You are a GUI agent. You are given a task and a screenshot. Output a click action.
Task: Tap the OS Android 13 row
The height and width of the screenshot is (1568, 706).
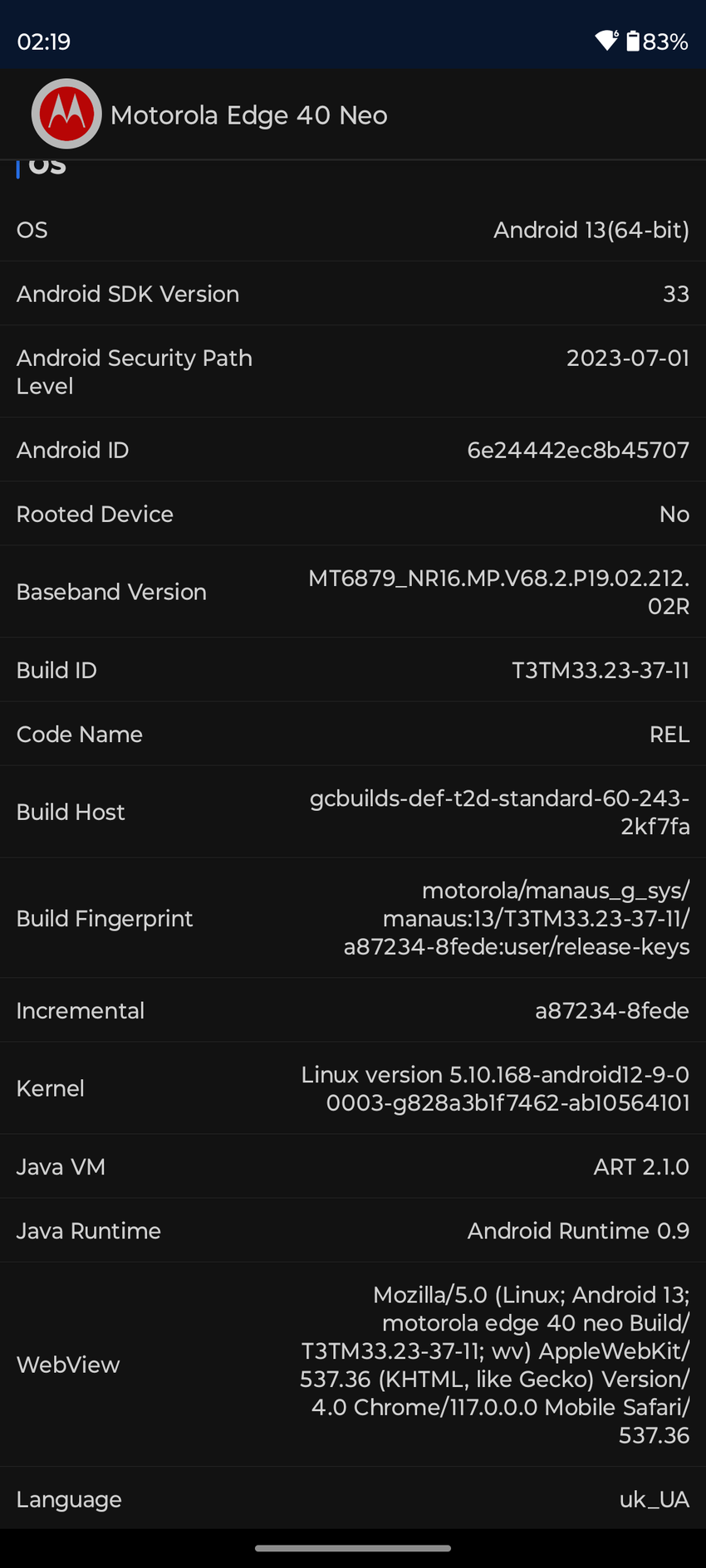(353, 230)
